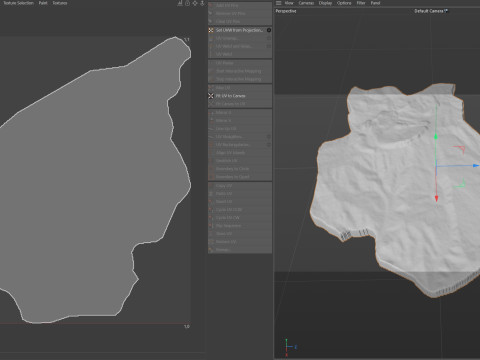This screenshot has width=480, height=360.
Task: Open the View menu in viewport
Action: (x=289, y=3)
